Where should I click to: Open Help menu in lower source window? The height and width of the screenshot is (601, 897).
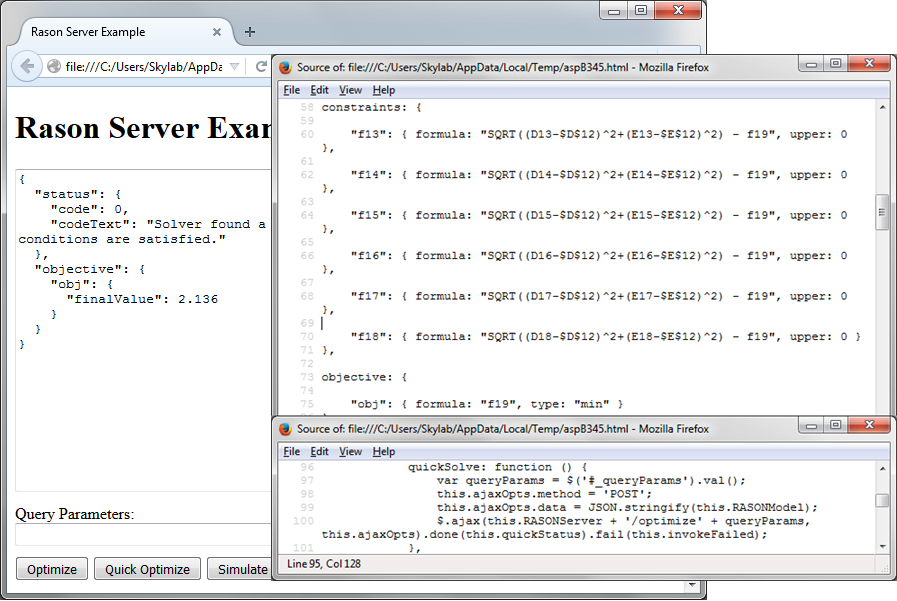pos(383,451)
